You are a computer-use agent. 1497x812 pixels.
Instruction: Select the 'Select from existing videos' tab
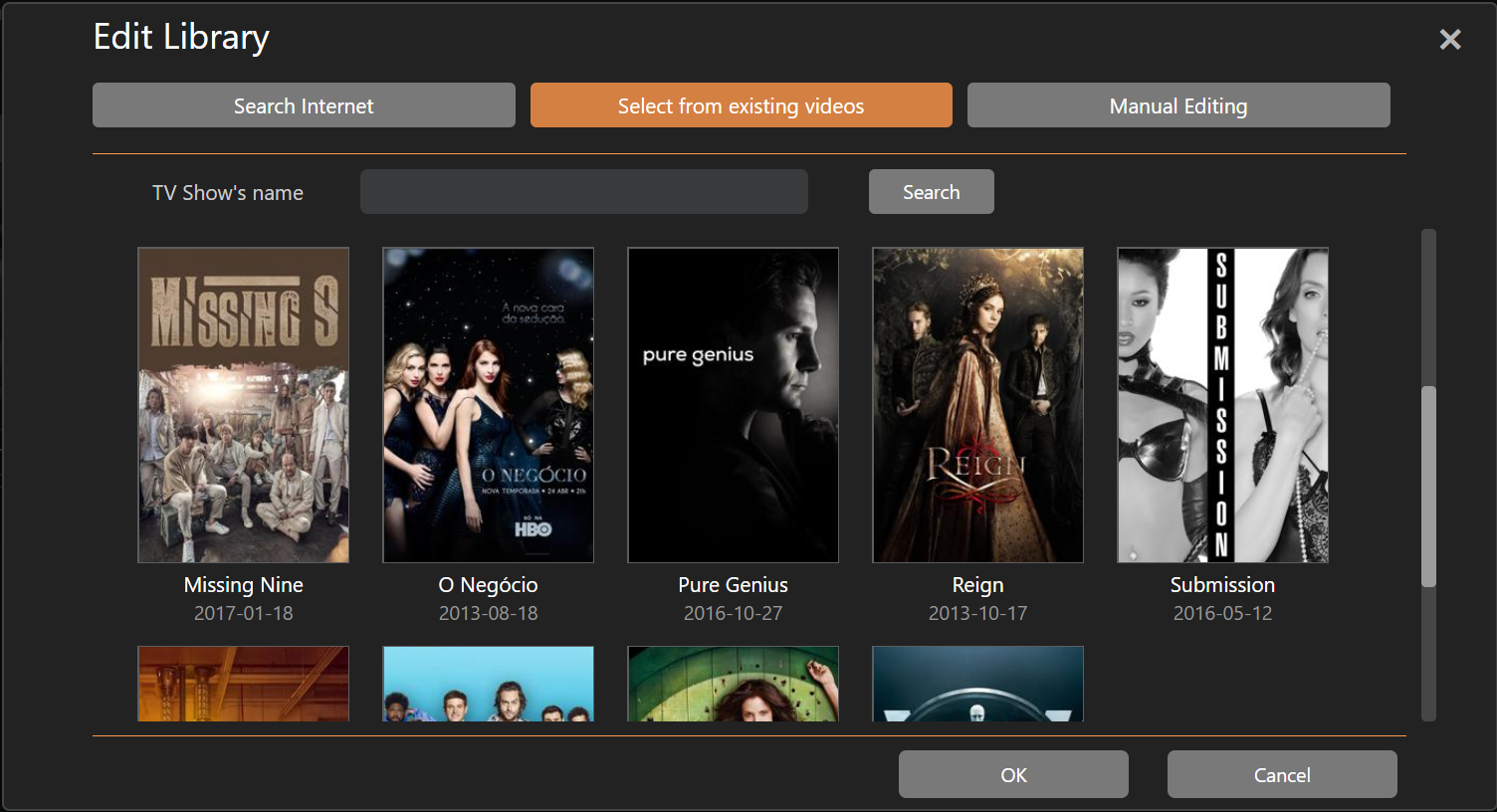coord(741,105)
